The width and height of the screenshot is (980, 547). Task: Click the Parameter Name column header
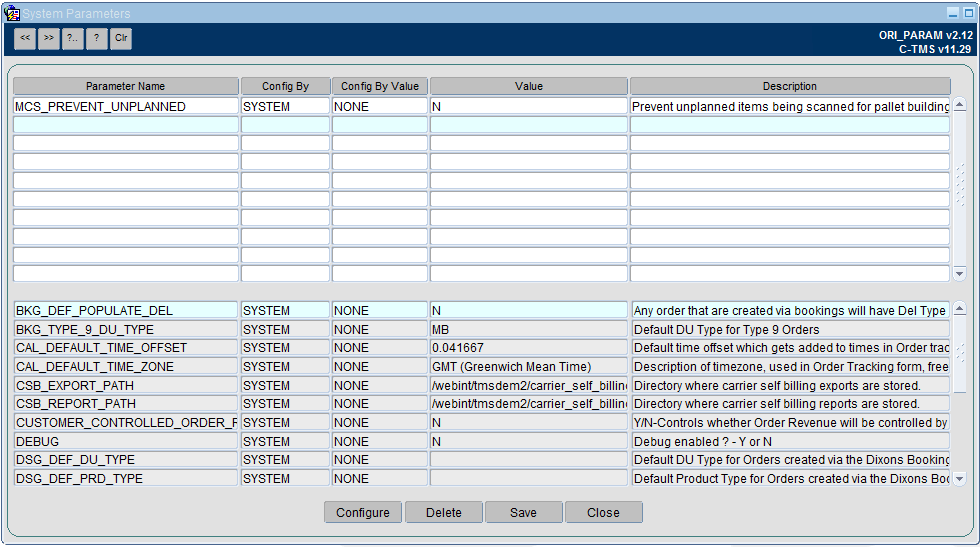click(x=126, y=86)
